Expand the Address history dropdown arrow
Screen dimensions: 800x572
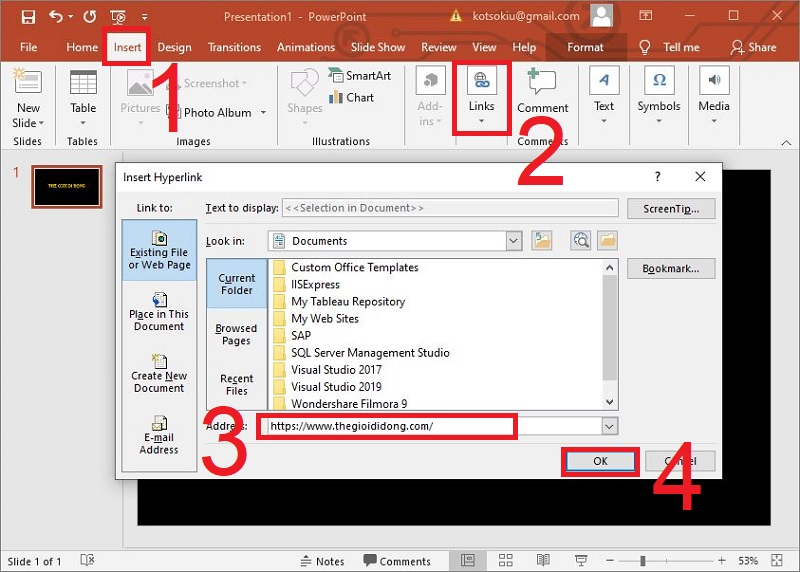609,426
